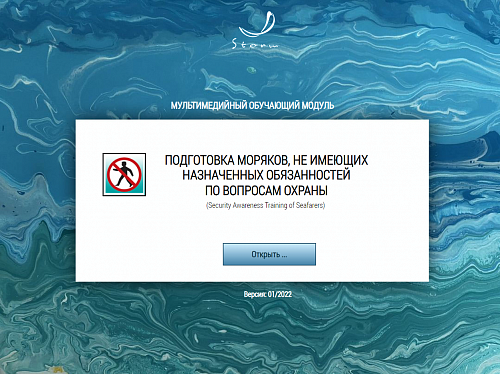Click the word ОБУЧАЮЩИЙ in the header
Viewport: 500px width, 374px height.
(274, 106)
